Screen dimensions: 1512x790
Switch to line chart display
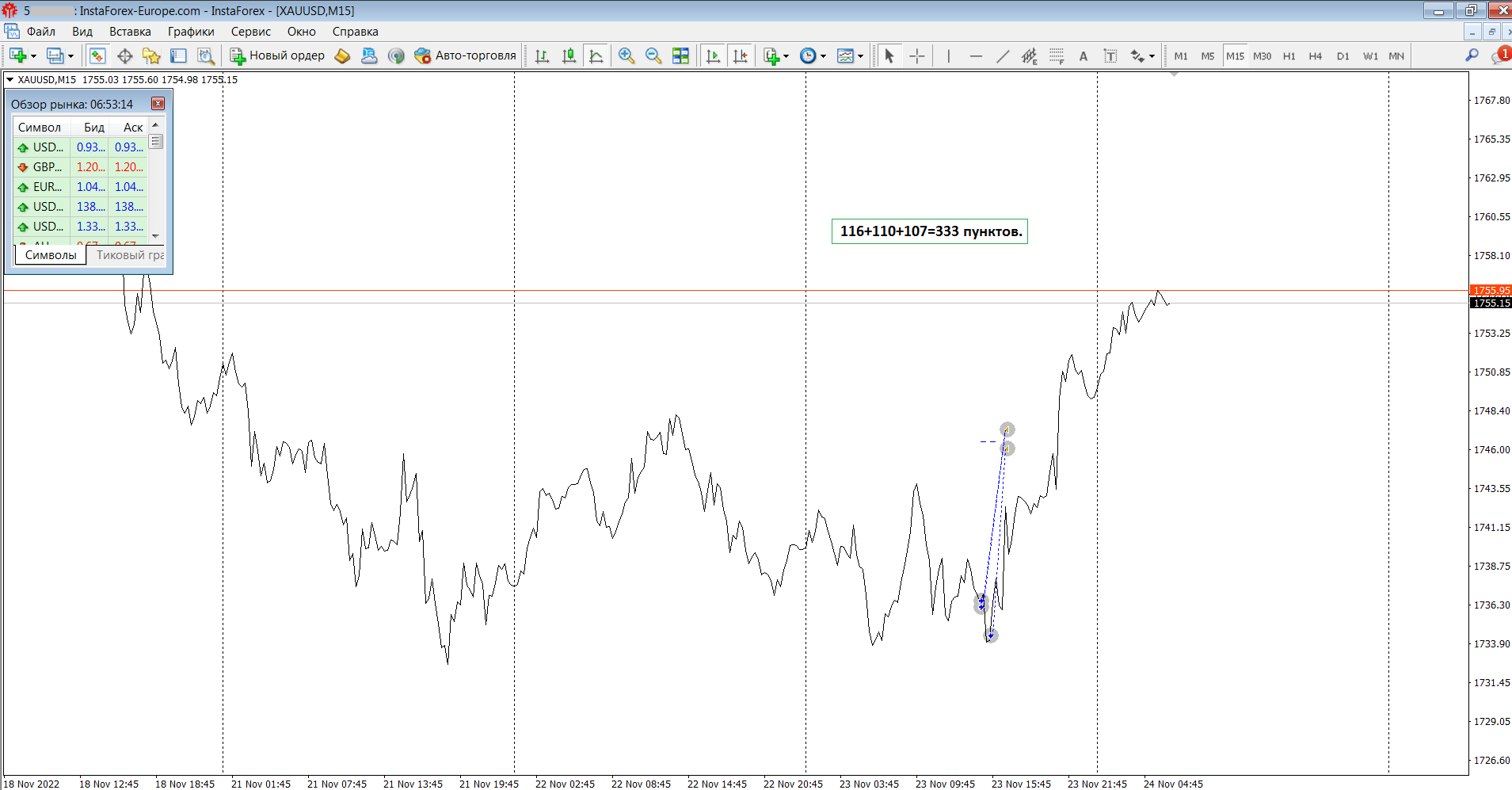596,55
